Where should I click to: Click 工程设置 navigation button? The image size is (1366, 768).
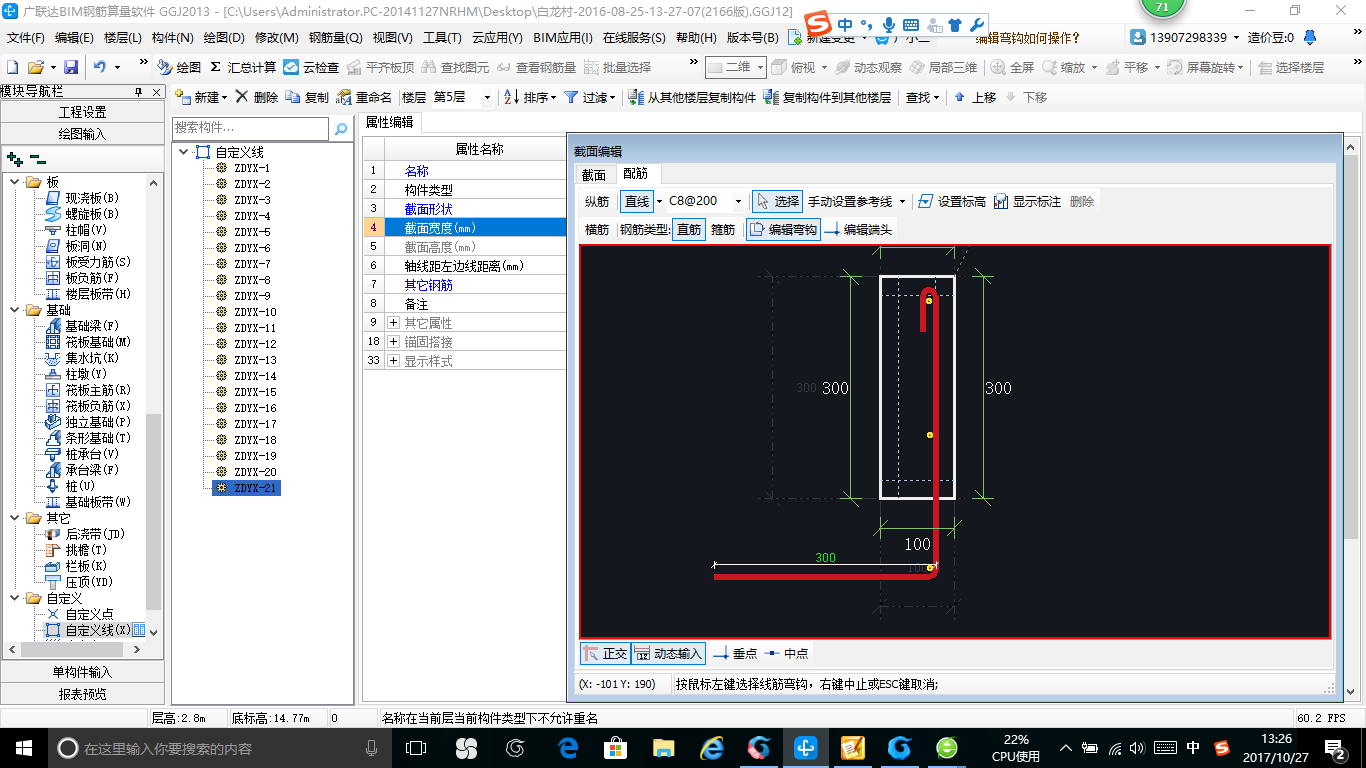[82, 112]
